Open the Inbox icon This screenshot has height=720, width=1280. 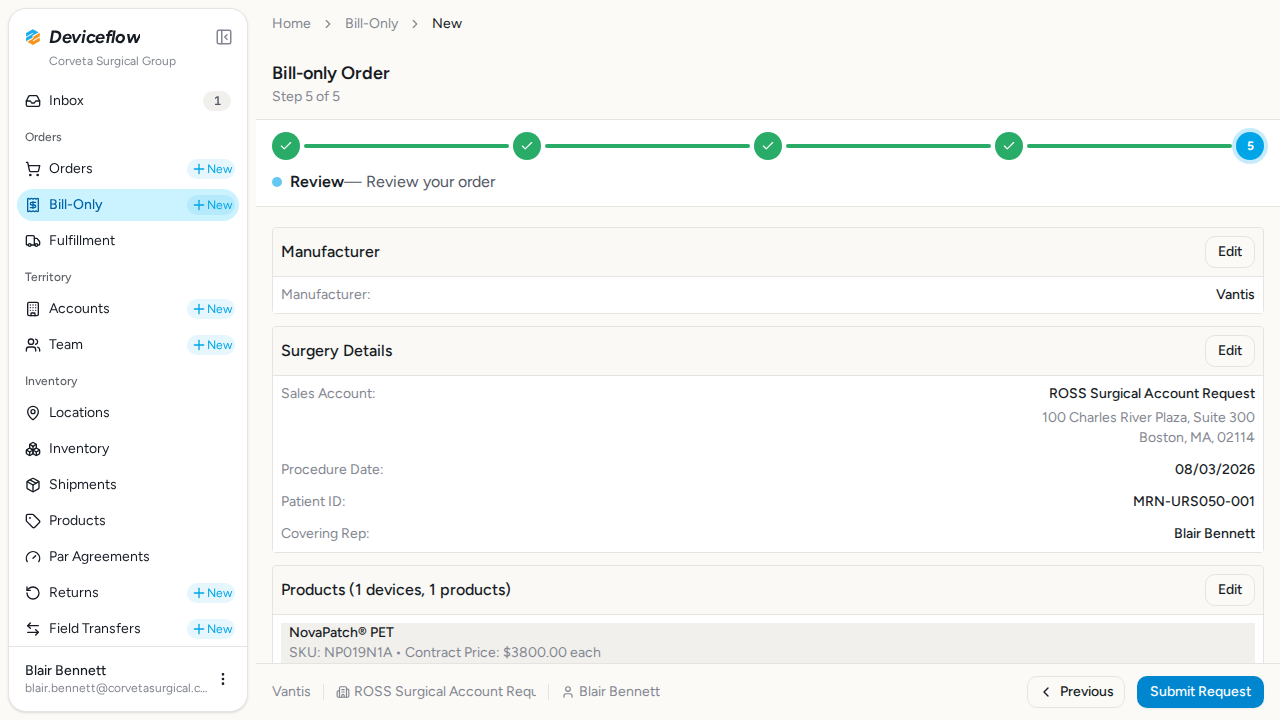[x=33, y=101]
